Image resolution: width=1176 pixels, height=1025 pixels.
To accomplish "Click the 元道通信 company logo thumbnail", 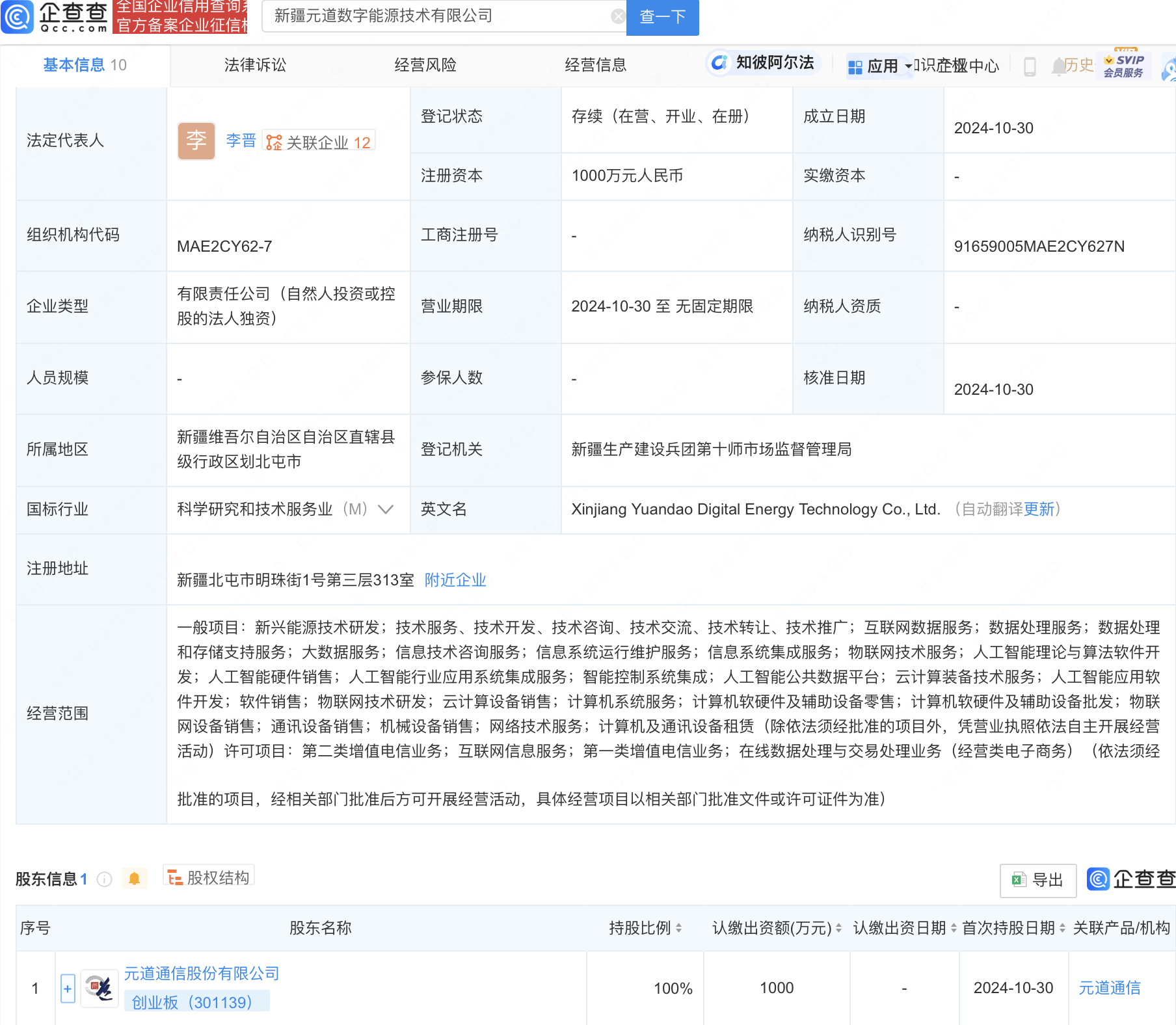I will pos(100,989).
